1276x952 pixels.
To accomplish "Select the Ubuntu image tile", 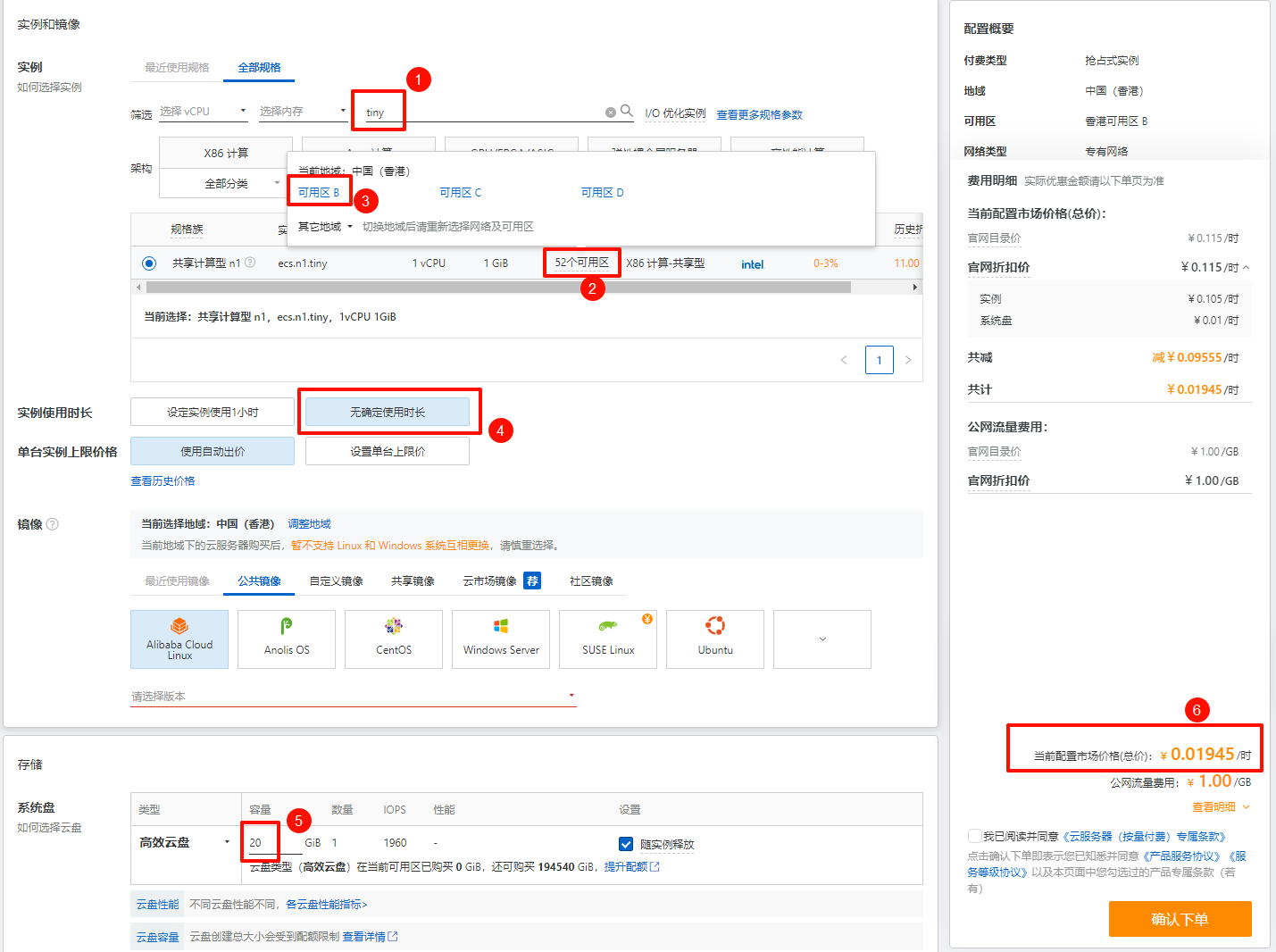I will (715, 639).
